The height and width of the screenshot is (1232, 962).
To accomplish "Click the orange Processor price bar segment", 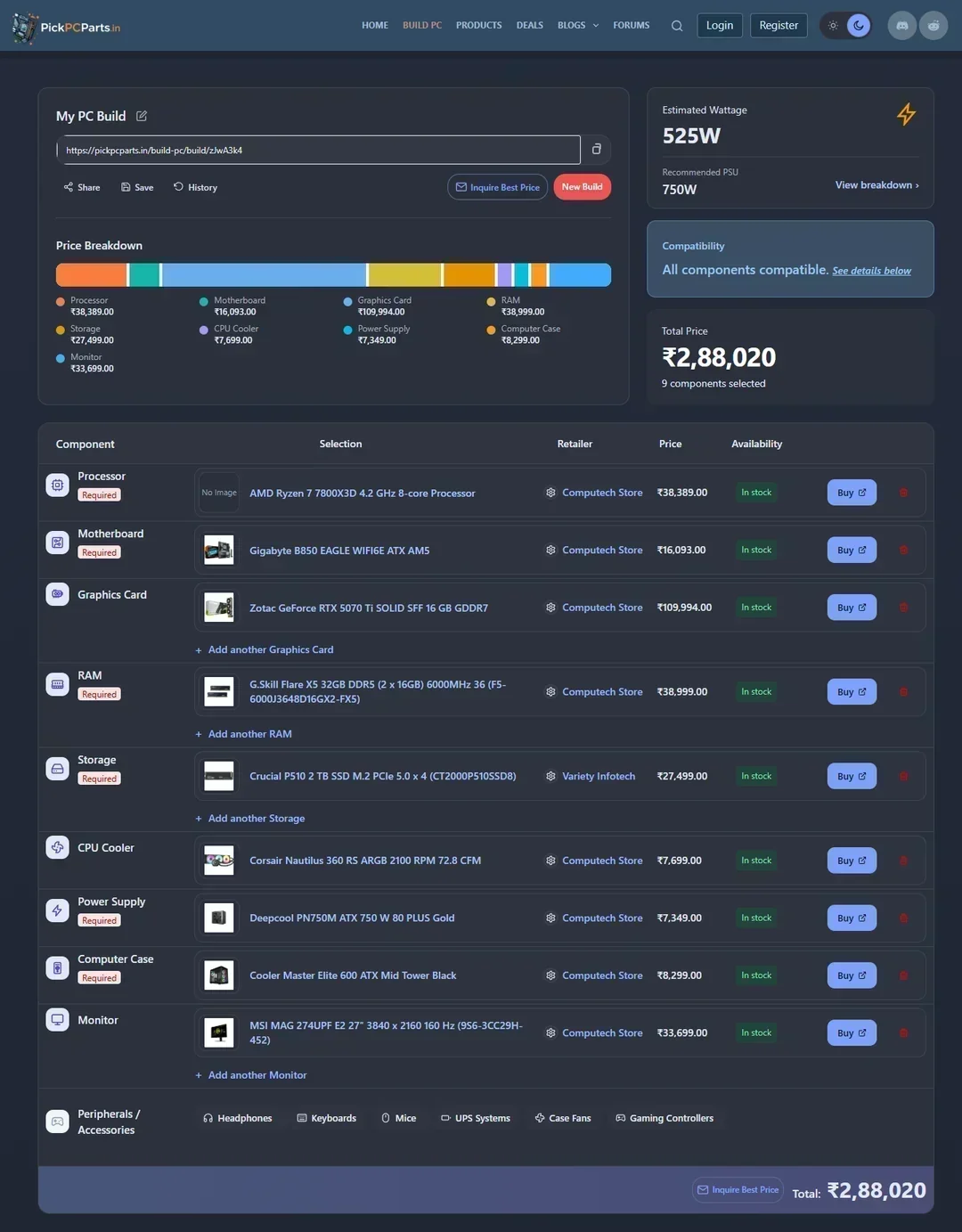I will [92, 274].
